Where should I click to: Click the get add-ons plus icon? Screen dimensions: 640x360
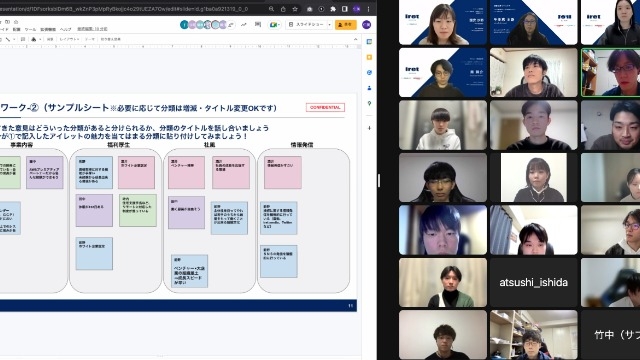[369, 128]
